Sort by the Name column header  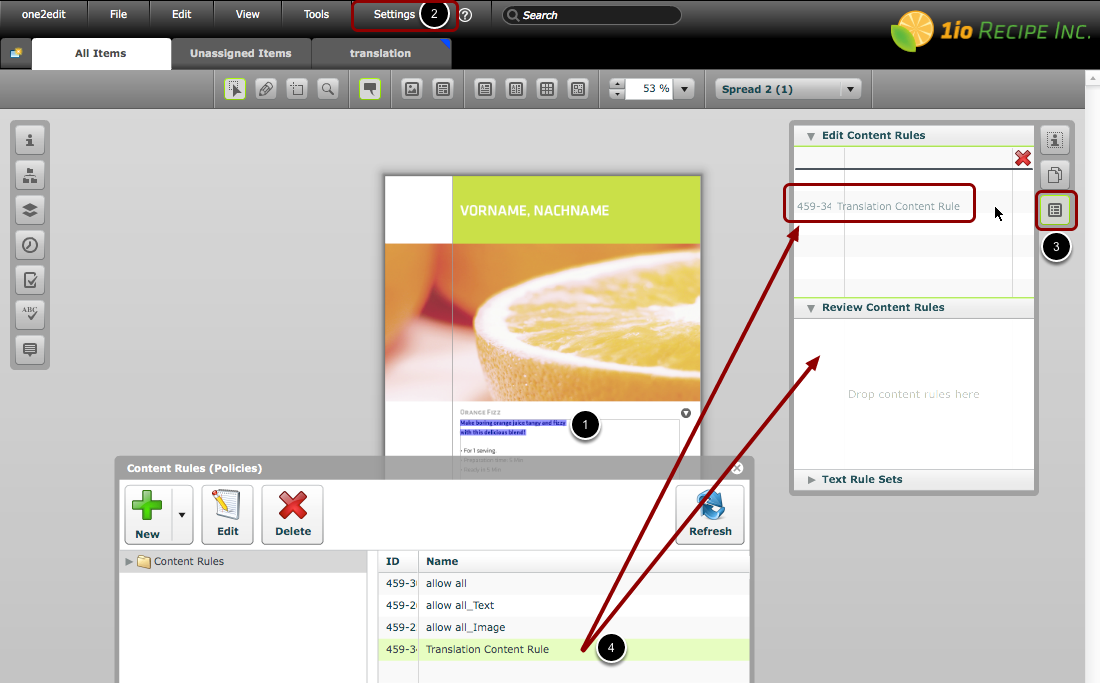tap(584, 561)
